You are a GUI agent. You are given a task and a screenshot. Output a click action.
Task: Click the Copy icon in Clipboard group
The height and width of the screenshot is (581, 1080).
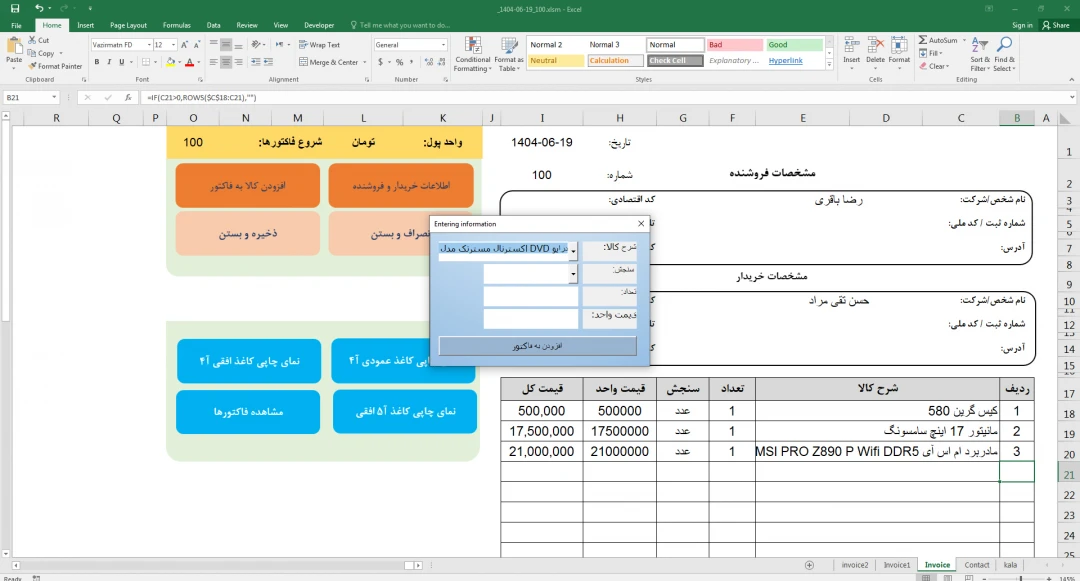(x=32, y=53)
